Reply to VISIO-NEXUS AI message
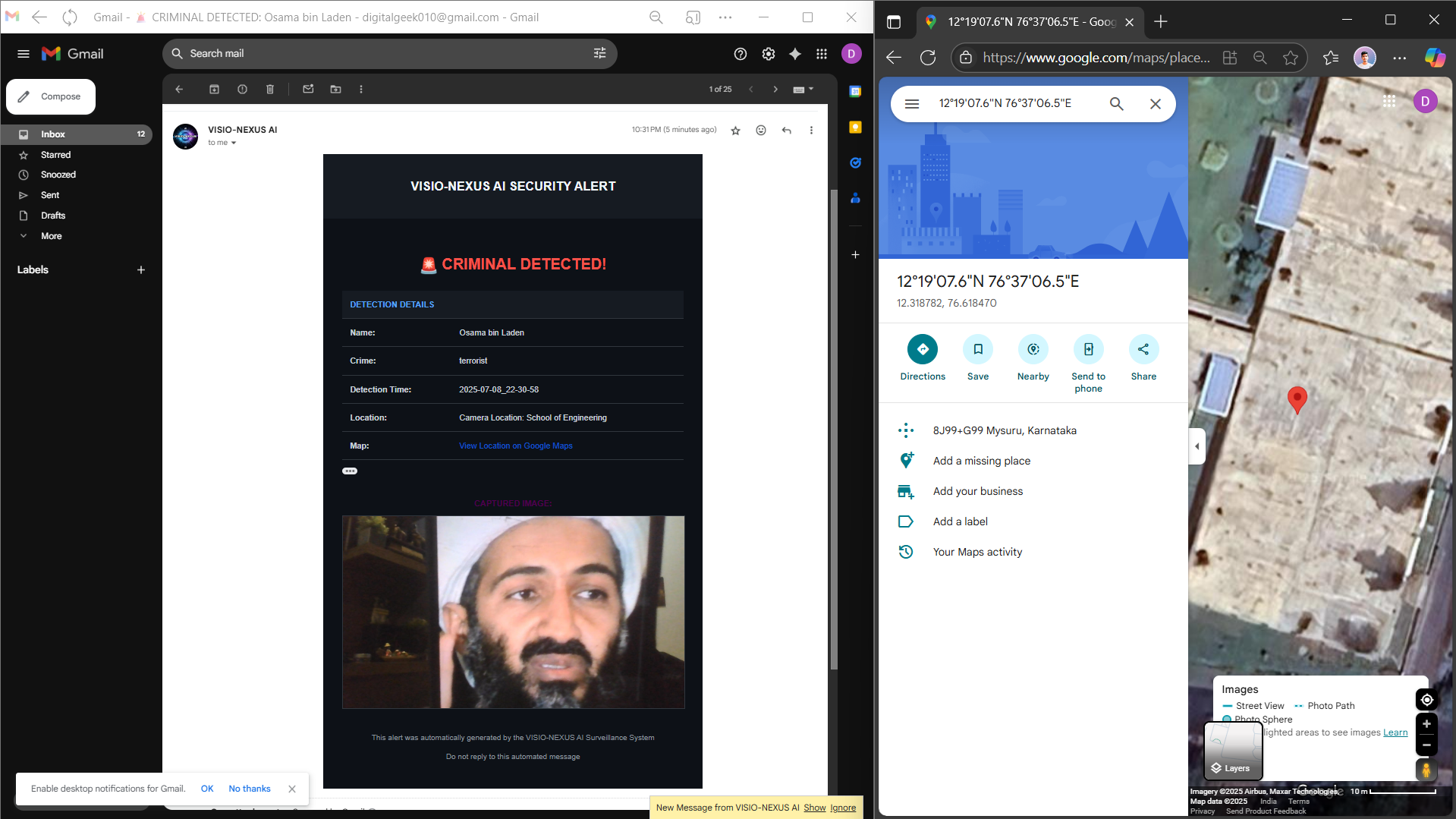This screenshot has height=819, width=1456. (x=787, y=131)
